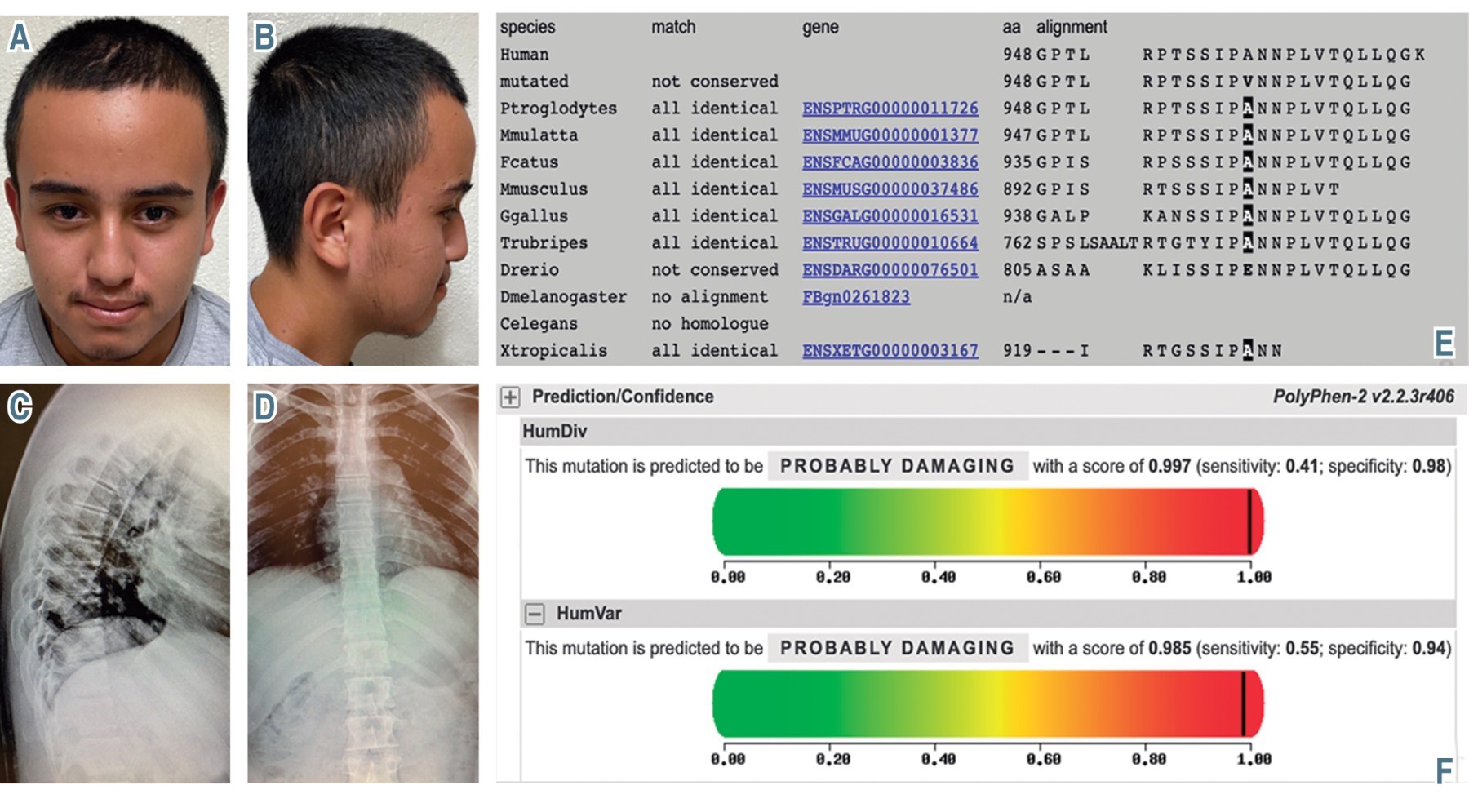Click the ENSFCAG00000003836 cat gene link
This screenshot has width=1469, height=812.
point(890,162)
